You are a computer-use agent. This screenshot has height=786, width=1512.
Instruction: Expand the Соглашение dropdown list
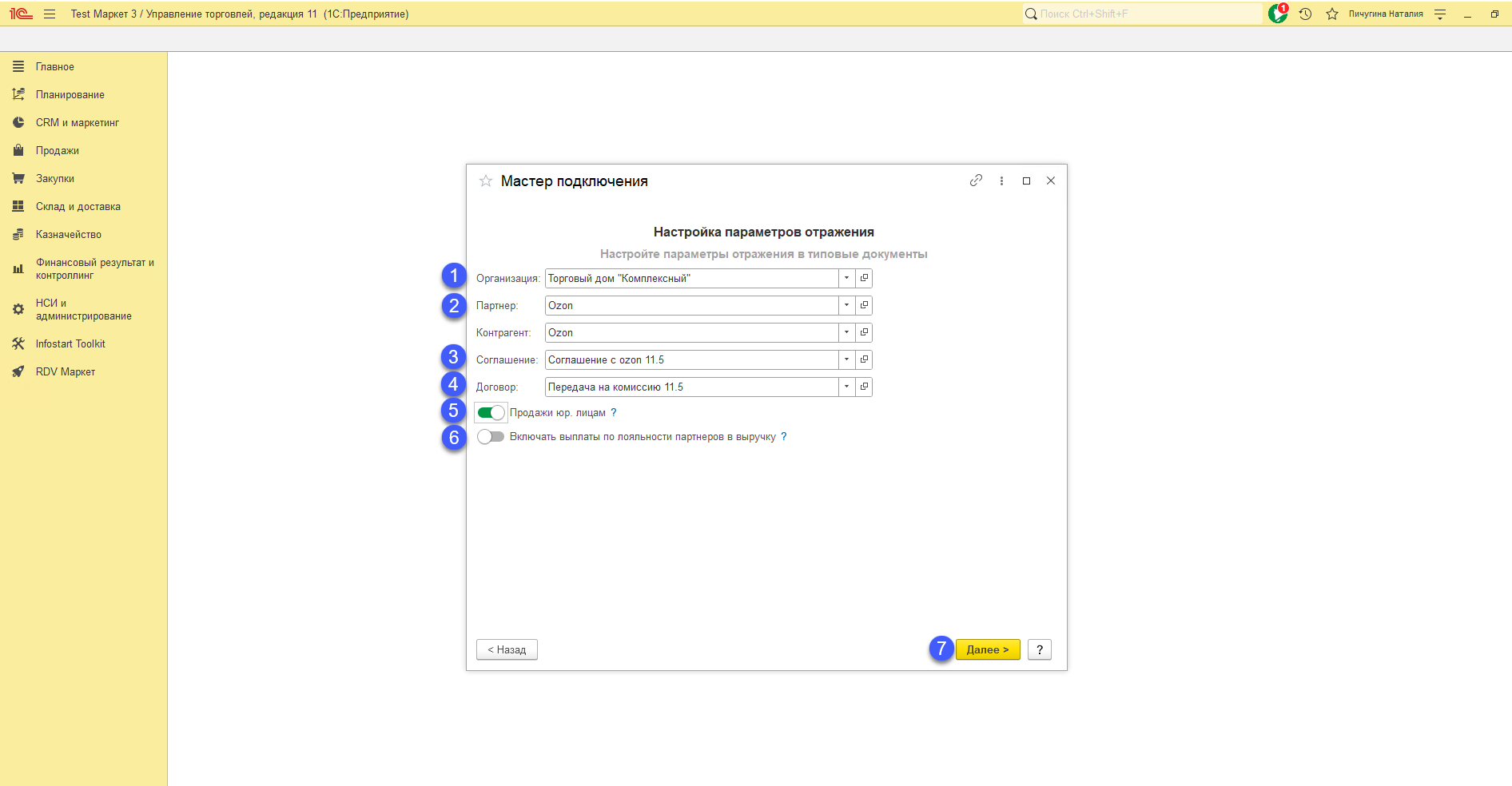point(846,359)
